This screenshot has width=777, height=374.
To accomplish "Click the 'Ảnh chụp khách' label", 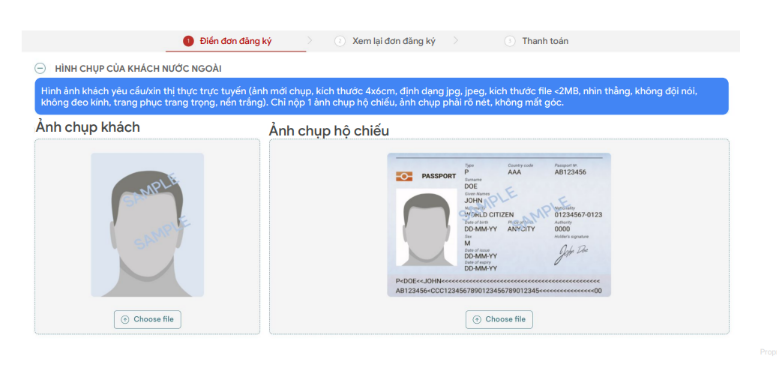I will [88, 127].
